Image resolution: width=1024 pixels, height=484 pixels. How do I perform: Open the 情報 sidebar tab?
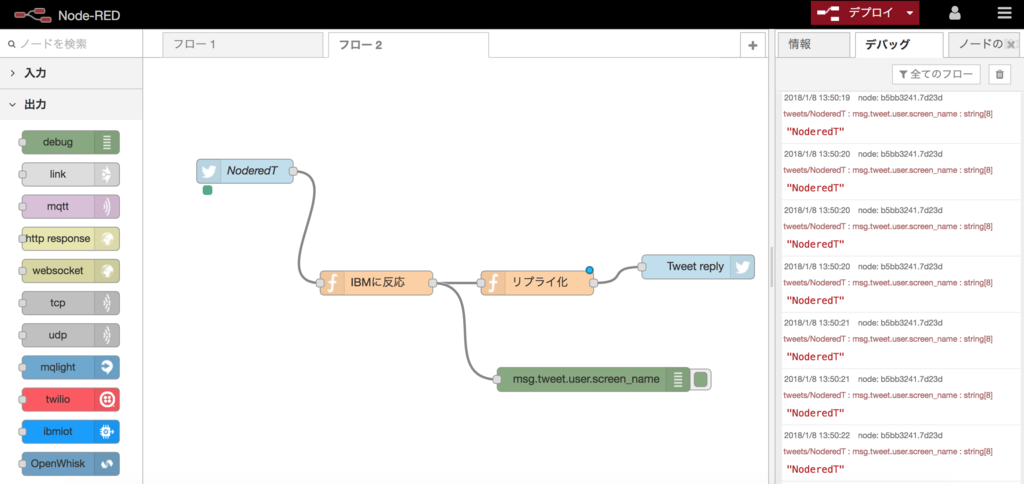(x=812, y=44)
